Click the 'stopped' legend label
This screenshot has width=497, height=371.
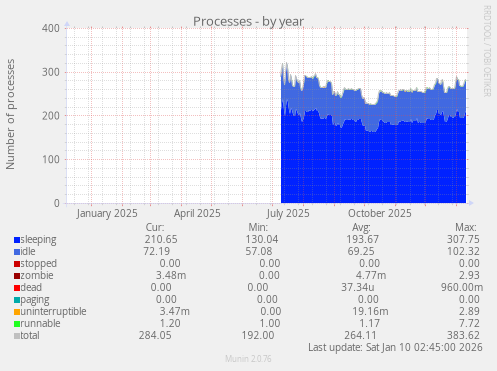[x=39, y=264]
